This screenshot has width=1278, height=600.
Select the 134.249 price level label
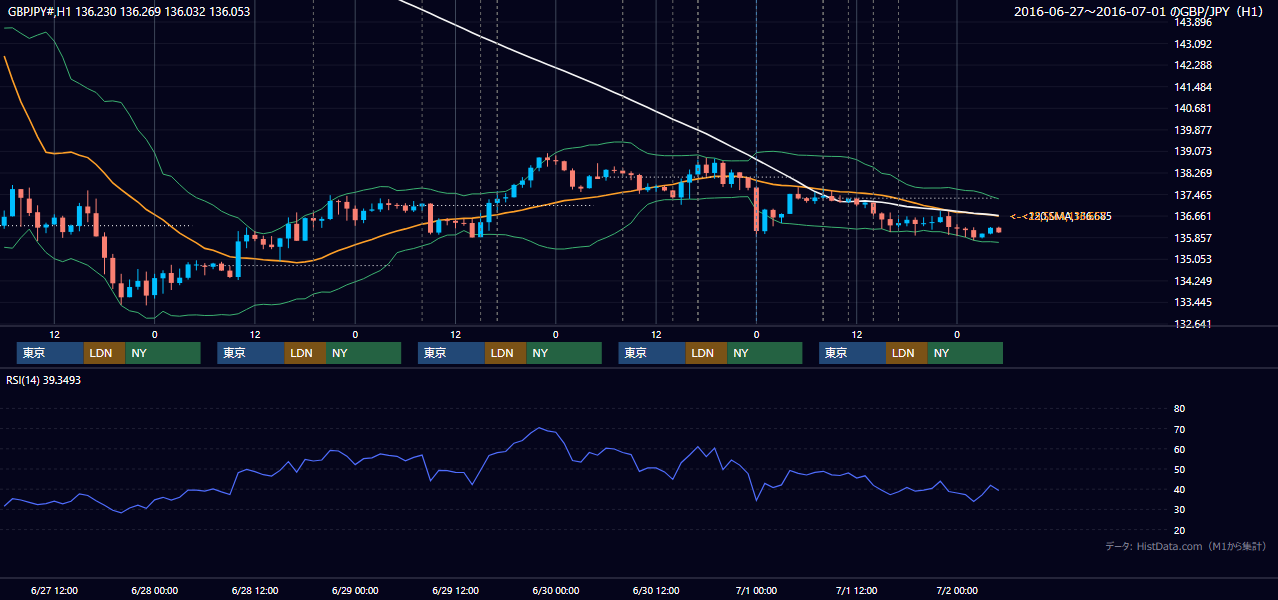(1194, 281)
